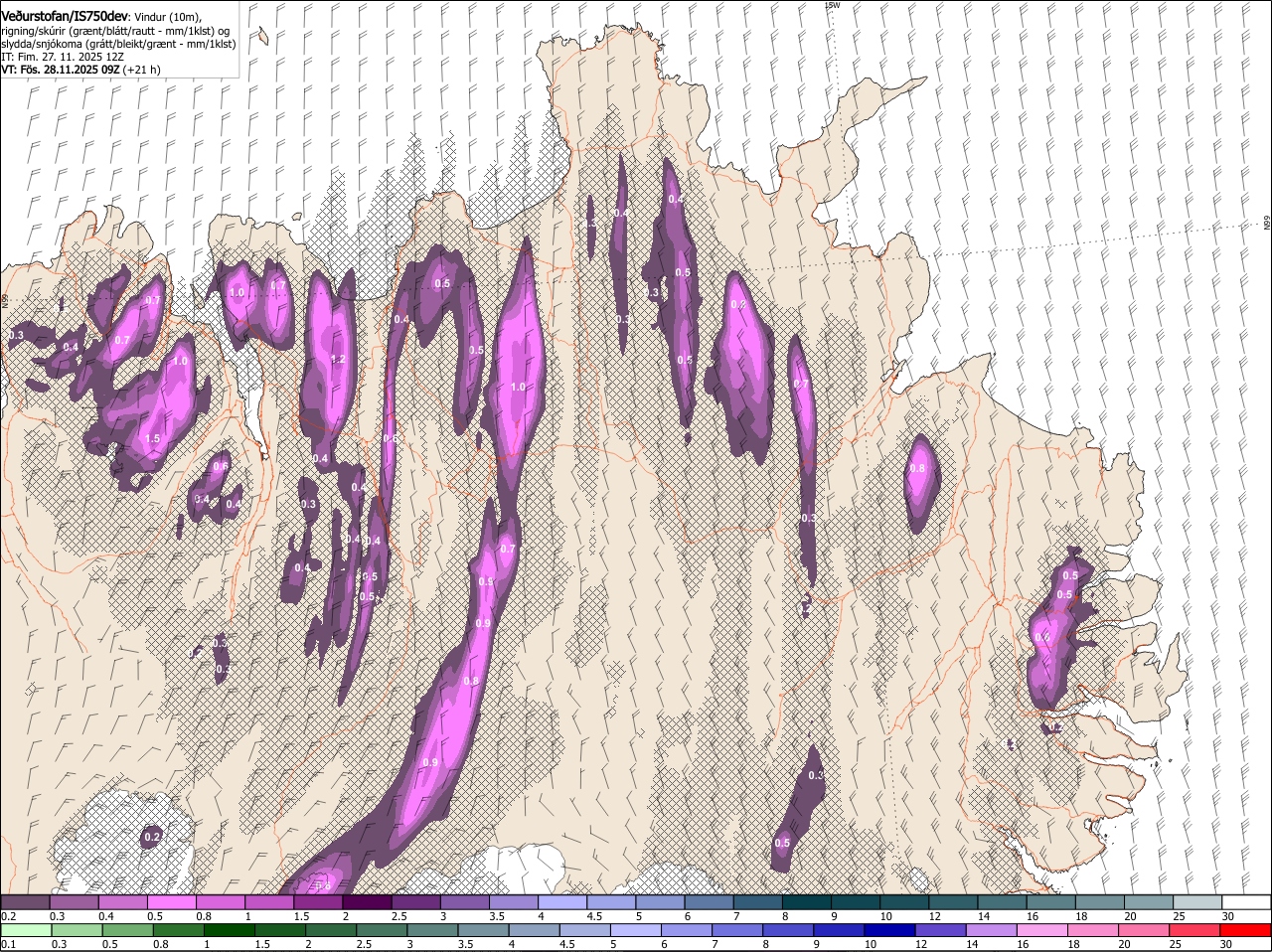Screen dimensions: 1272x952
Task: Click the 2.5 label in the upper legend
Action: tap(398, 916)
